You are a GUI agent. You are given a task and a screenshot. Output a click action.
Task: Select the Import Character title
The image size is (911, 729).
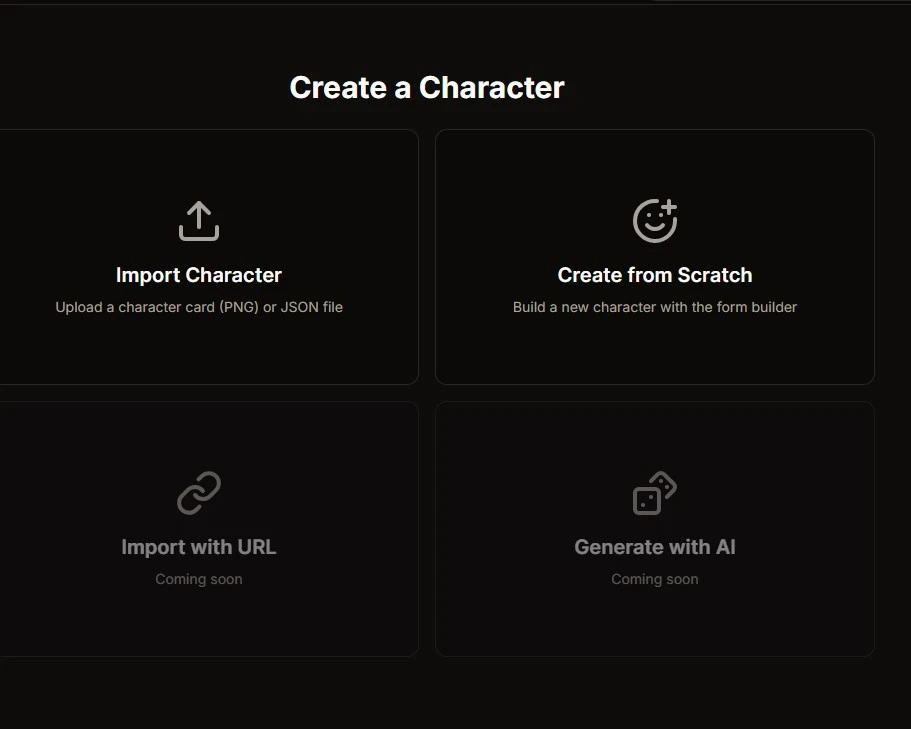(x=199, y=275)
